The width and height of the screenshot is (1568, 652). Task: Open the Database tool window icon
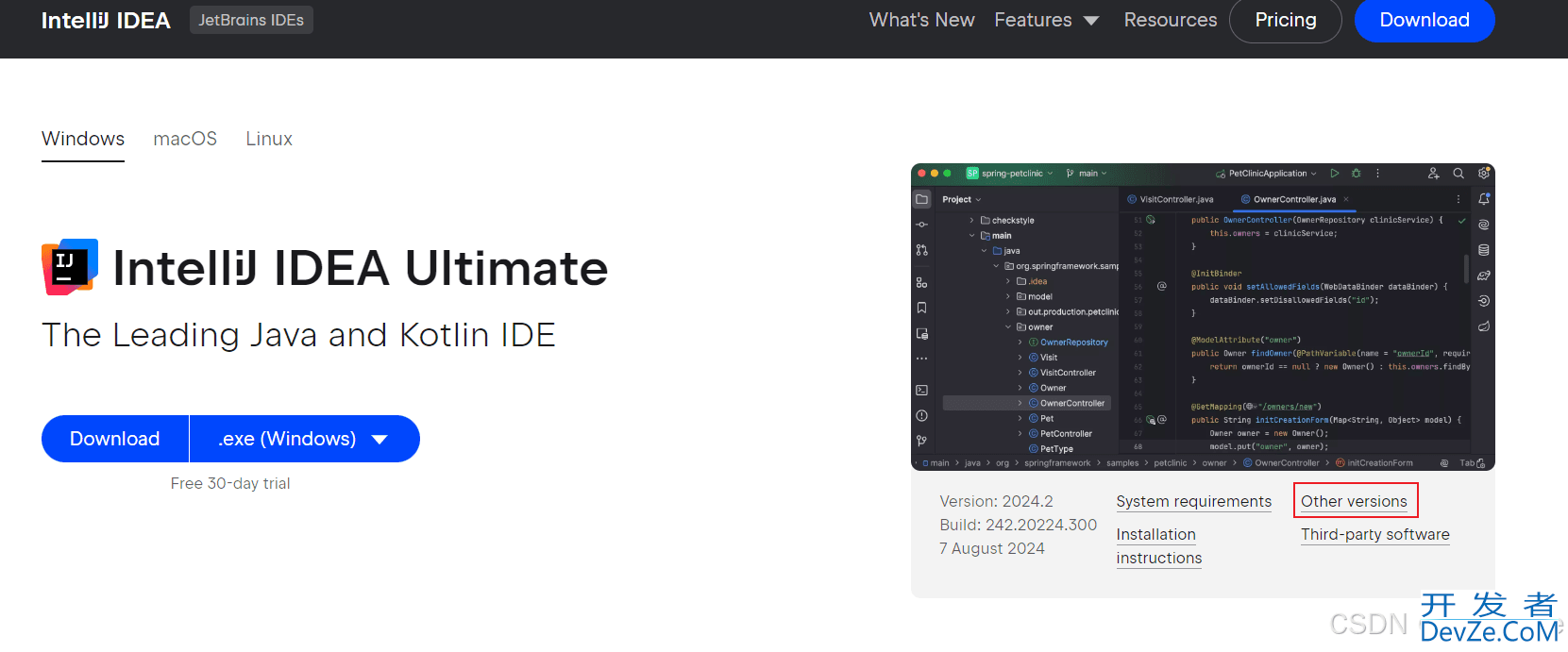(x=1484, y=250)
